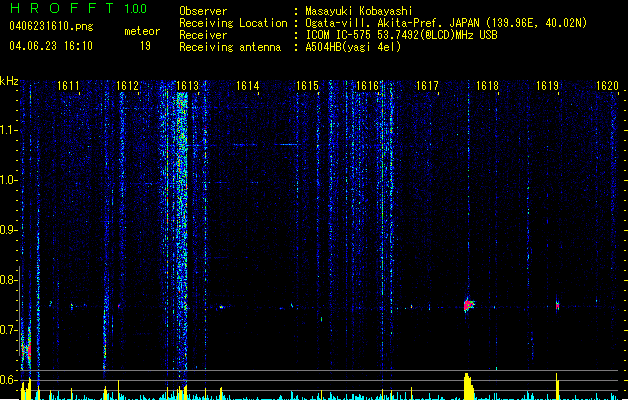
Task: Click the 1620 time axis marker
Action: click(607, 86)
